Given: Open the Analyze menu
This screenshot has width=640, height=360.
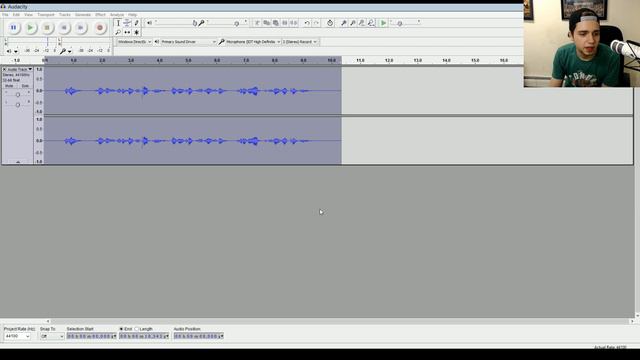Looking at the screenshot, I should pos(117,15).
